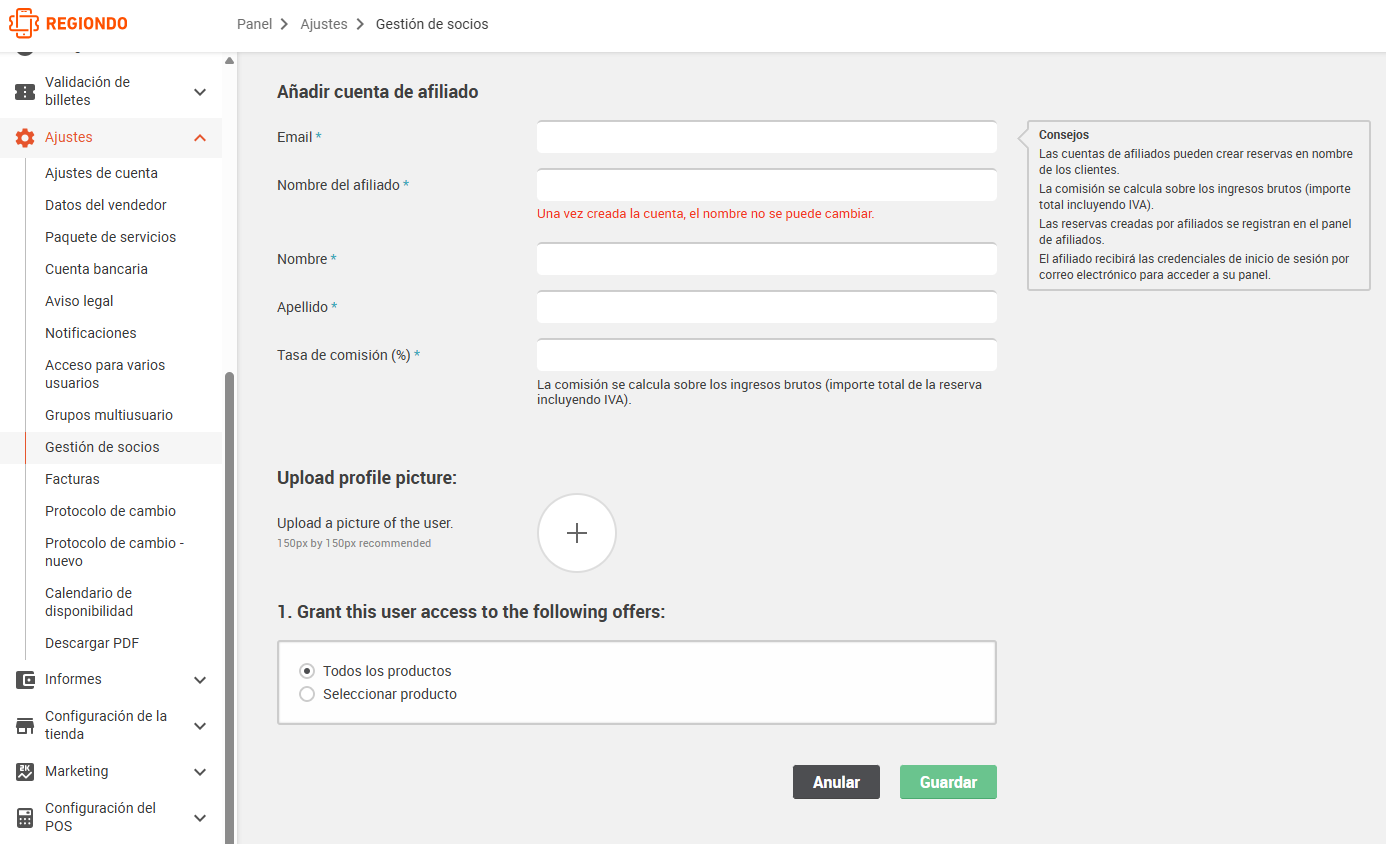Image resolution: width=1386 pixels, height=844 pixels.
Task: Click the Marketing chart icon
Action: click(25, 772)
